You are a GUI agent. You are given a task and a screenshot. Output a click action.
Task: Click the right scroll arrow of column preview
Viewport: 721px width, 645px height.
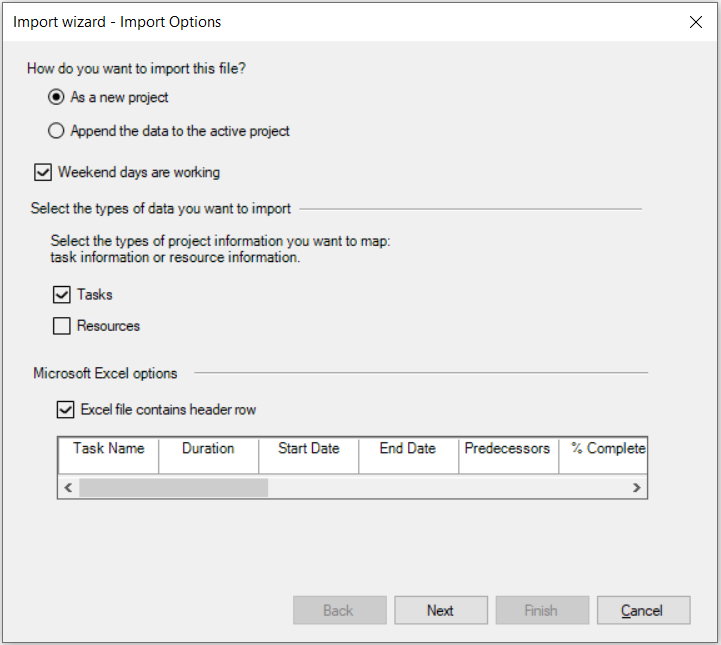(636, 487)
